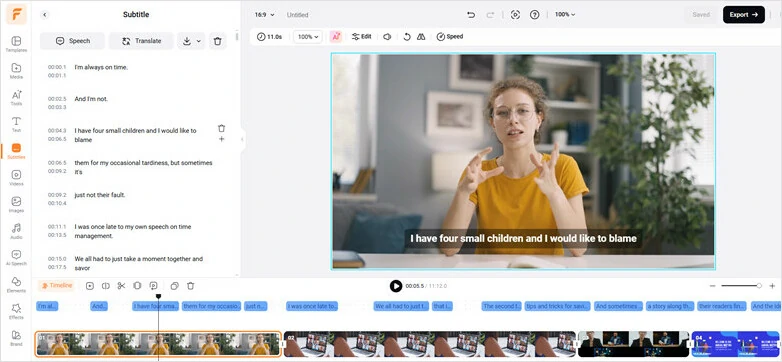This screenshot has width=782, height=362.
Task: Delete the selected clip with timeline trash icon
Action: click(191, 286)
